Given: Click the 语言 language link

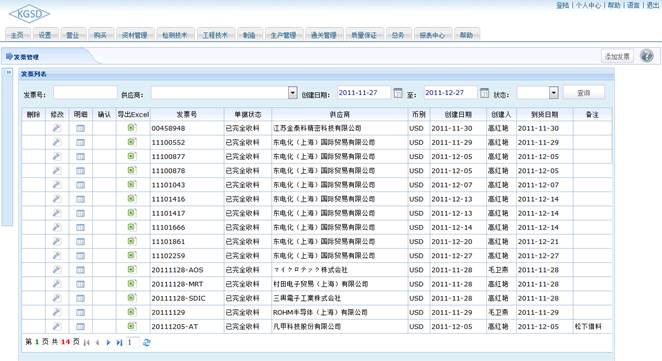Looking at the screenshot, I should pyautogui.click(x=633, y=5).
